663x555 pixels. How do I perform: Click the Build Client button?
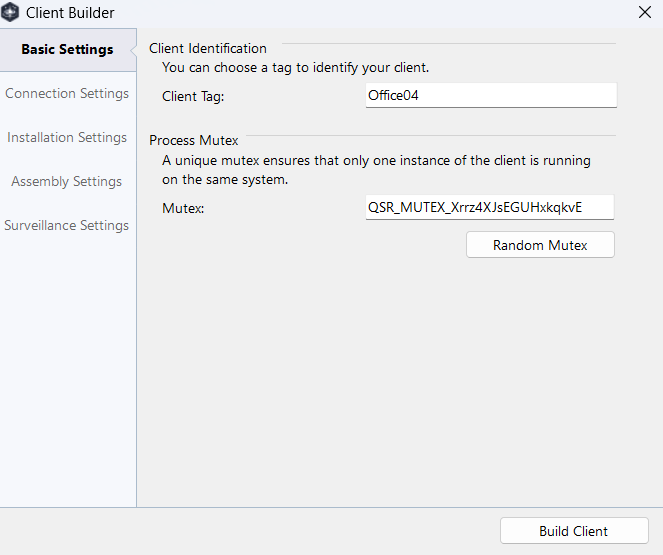click(x=574, y=531)
